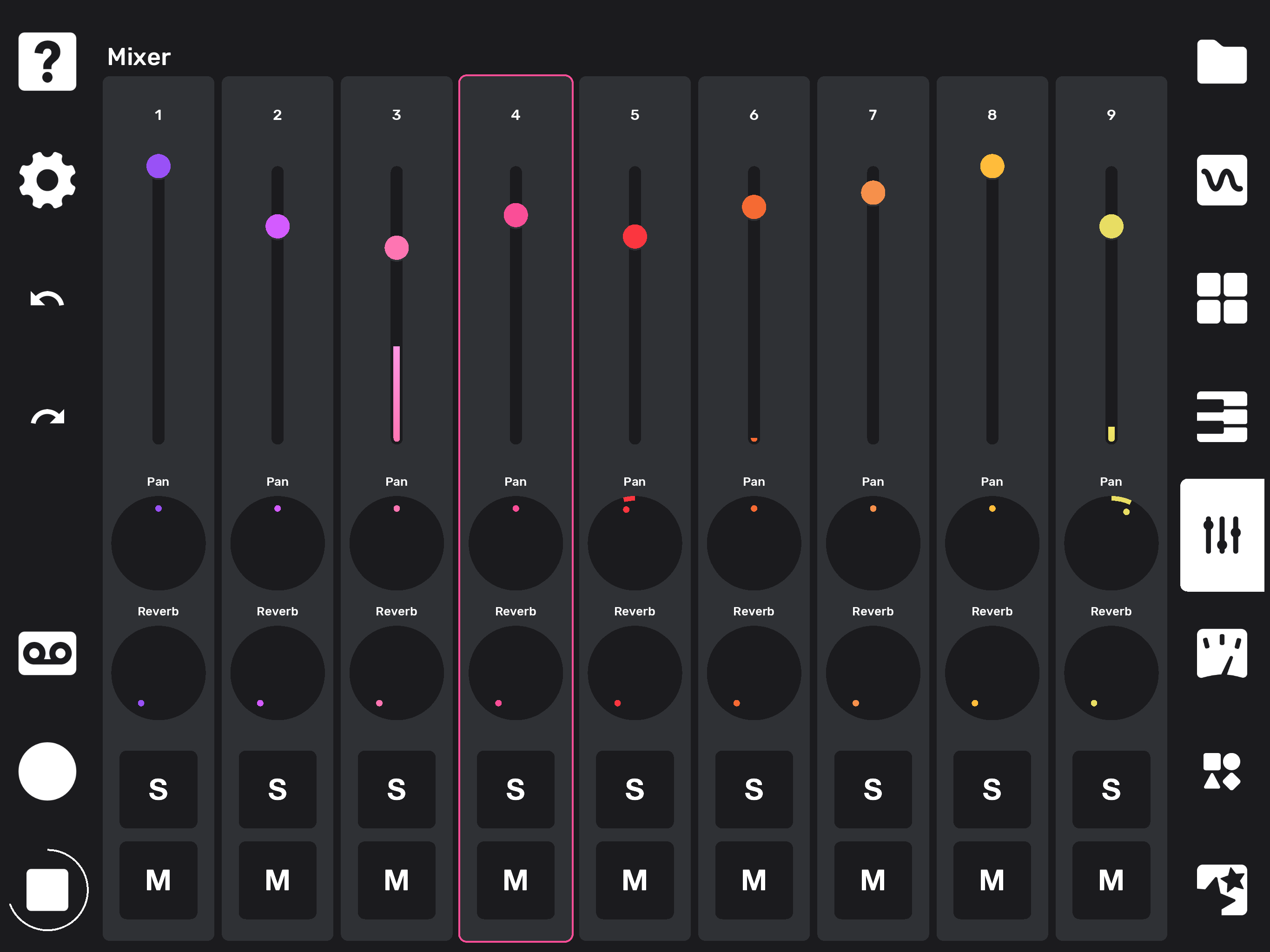The height and width of the screenshot is (952, 1270).
Task: Solo mixer channel 9
Action: [x=1111, y=789]
